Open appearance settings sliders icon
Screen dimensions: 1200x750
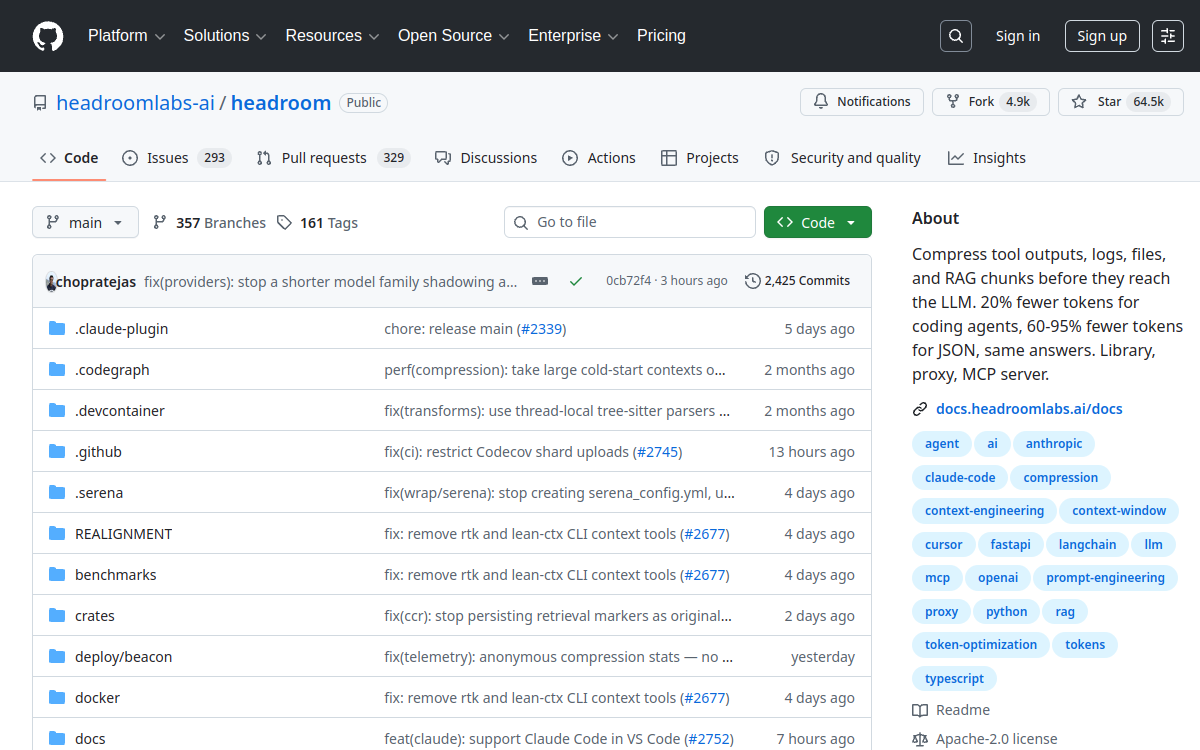1168,36
